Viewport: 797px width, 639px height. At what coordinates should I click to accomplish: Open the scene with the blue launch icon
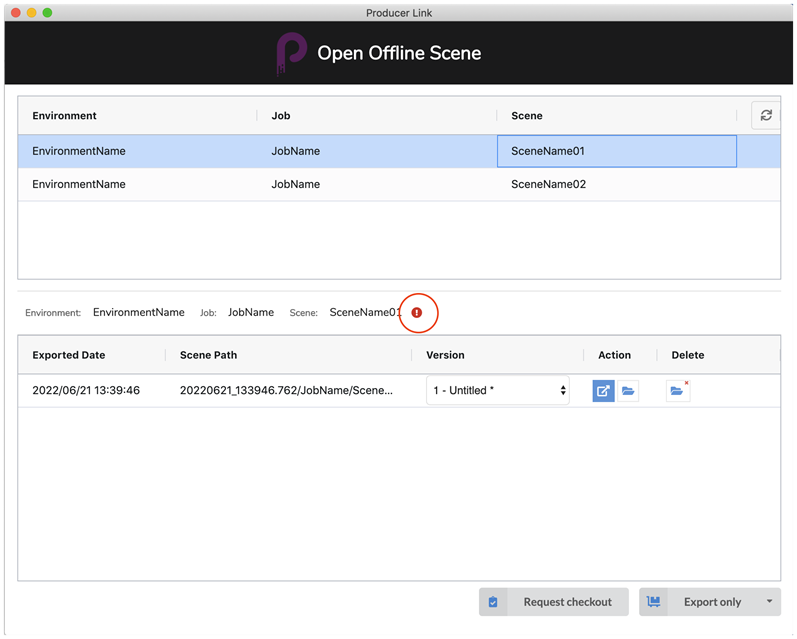(603, 391)
